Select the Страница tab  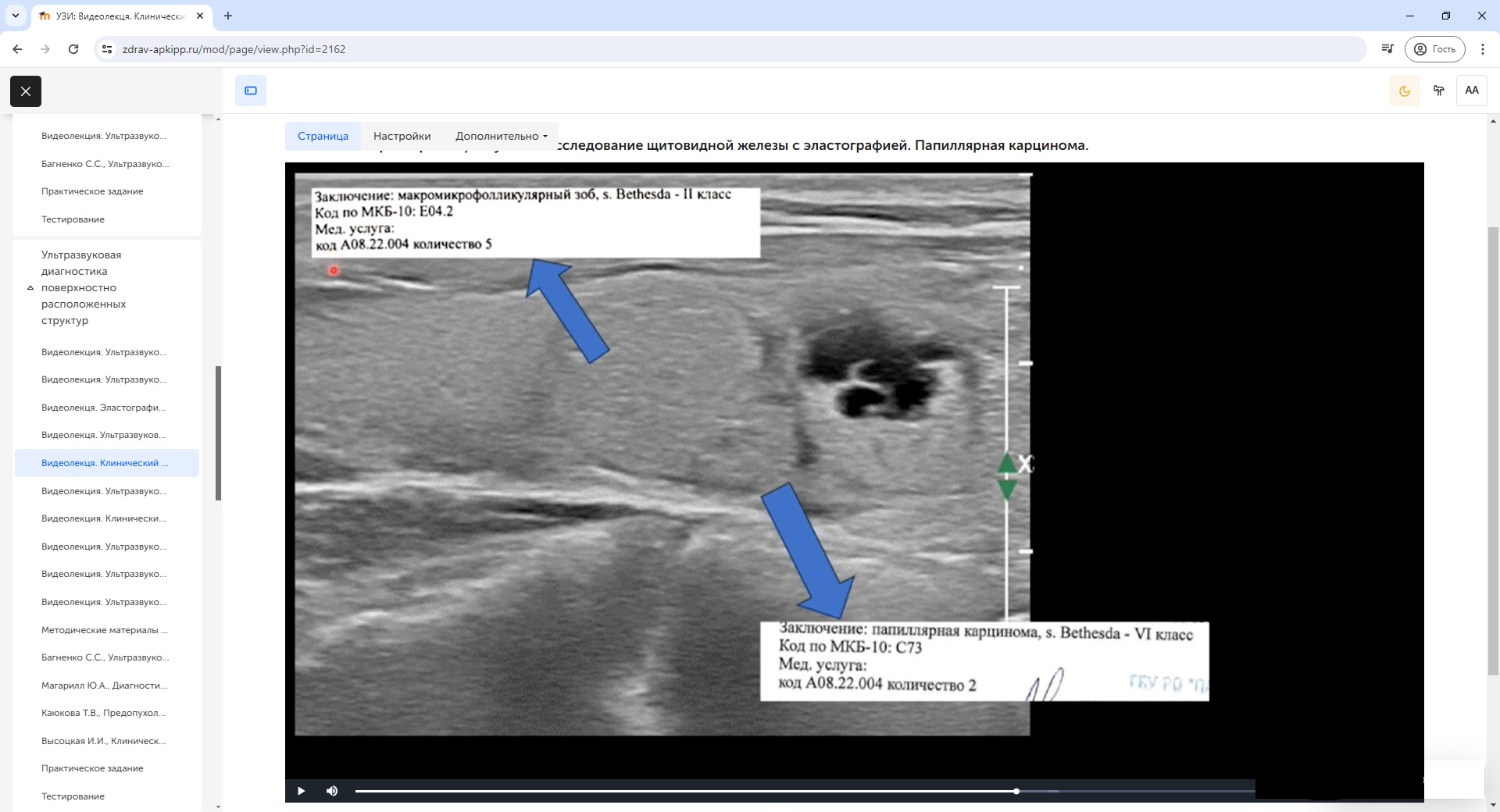coord(323,136)
